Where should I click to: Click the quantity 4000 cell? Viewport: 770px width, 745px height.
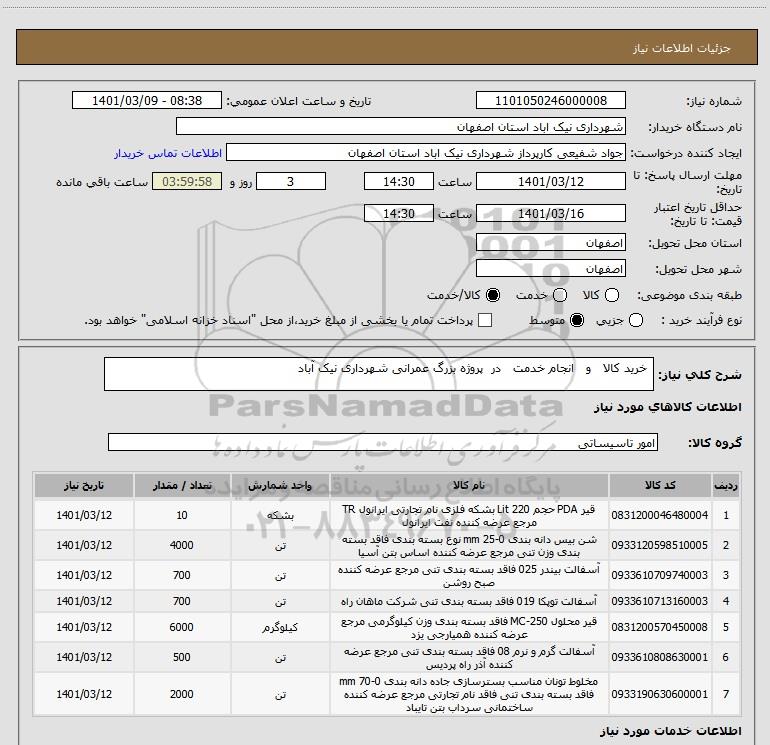pos(182,545)
